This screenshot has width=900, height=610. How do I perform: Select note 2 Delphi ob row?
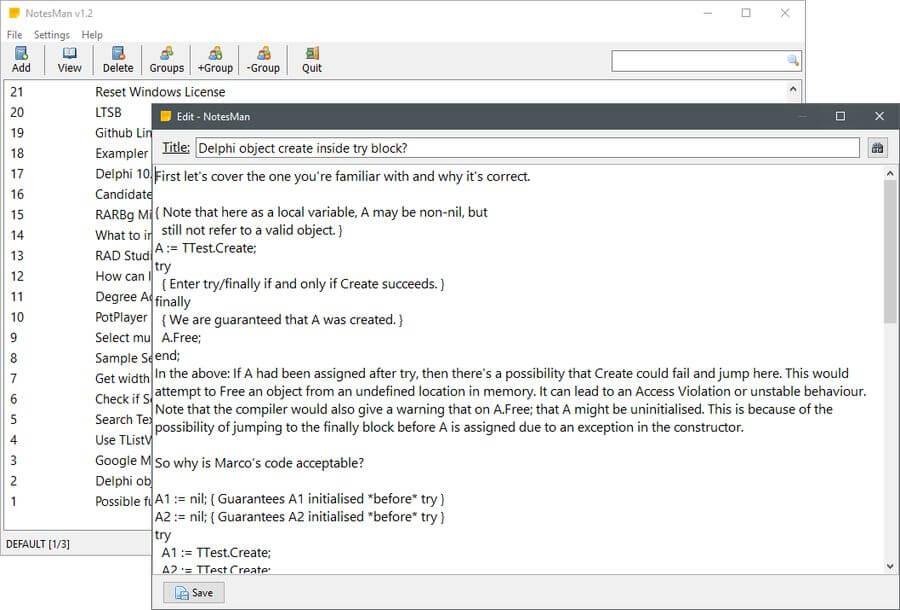[x=79, y=481]
